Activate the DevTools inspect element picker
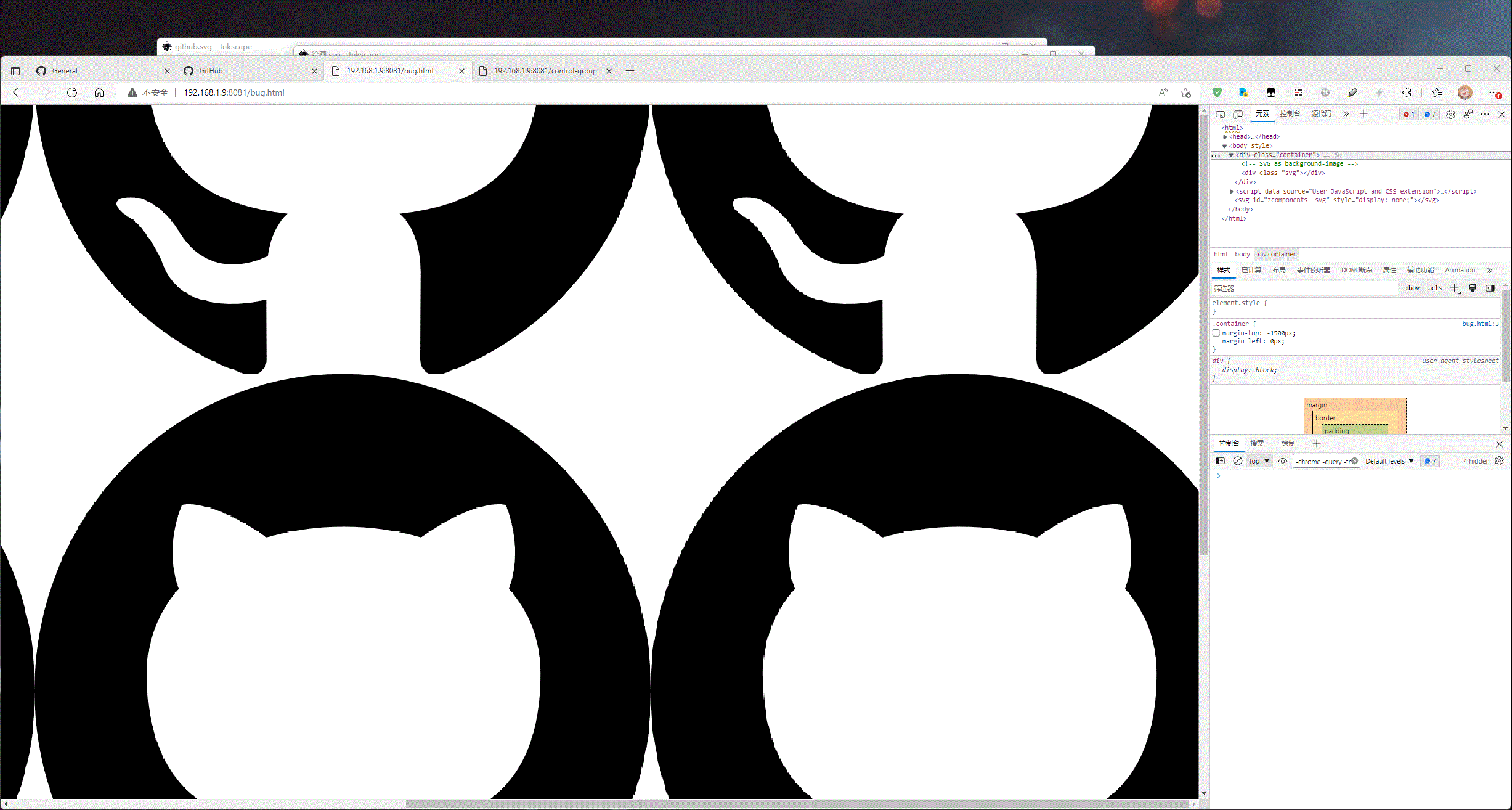This screenshot has height=810, width=1512. click(1220, 114)
